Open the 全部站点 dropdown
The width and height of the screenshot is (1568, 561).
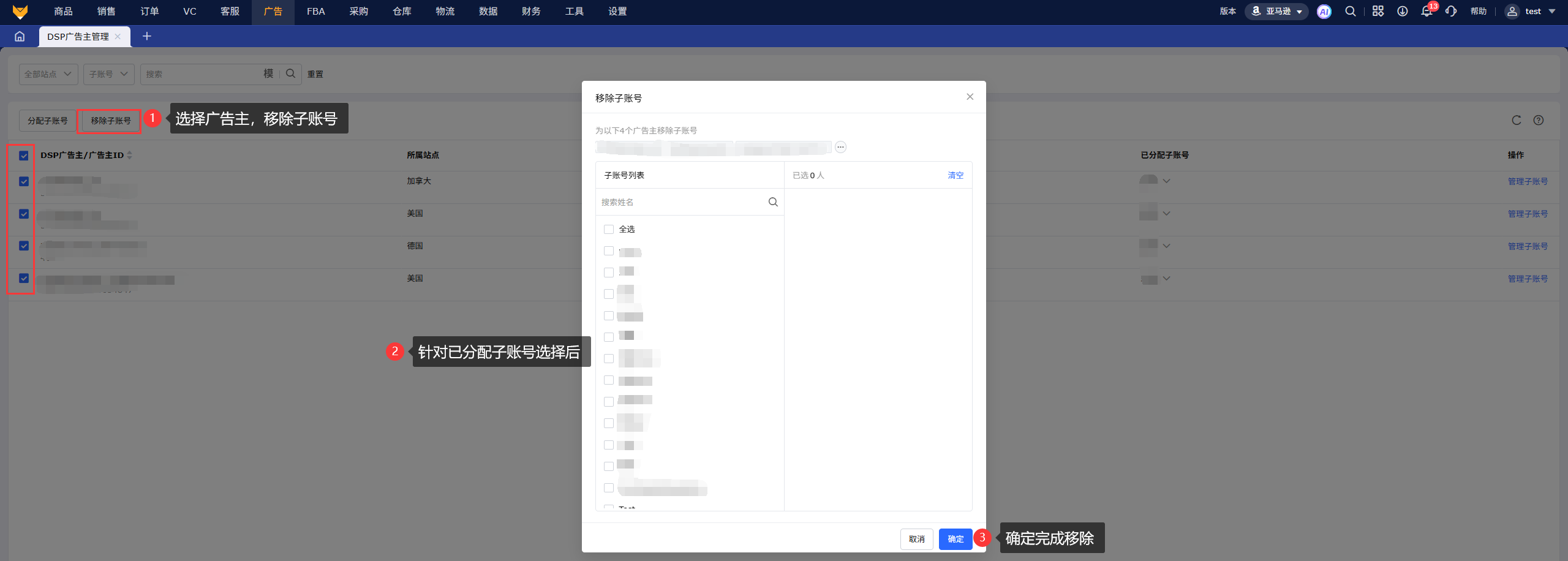click(48, 74)
